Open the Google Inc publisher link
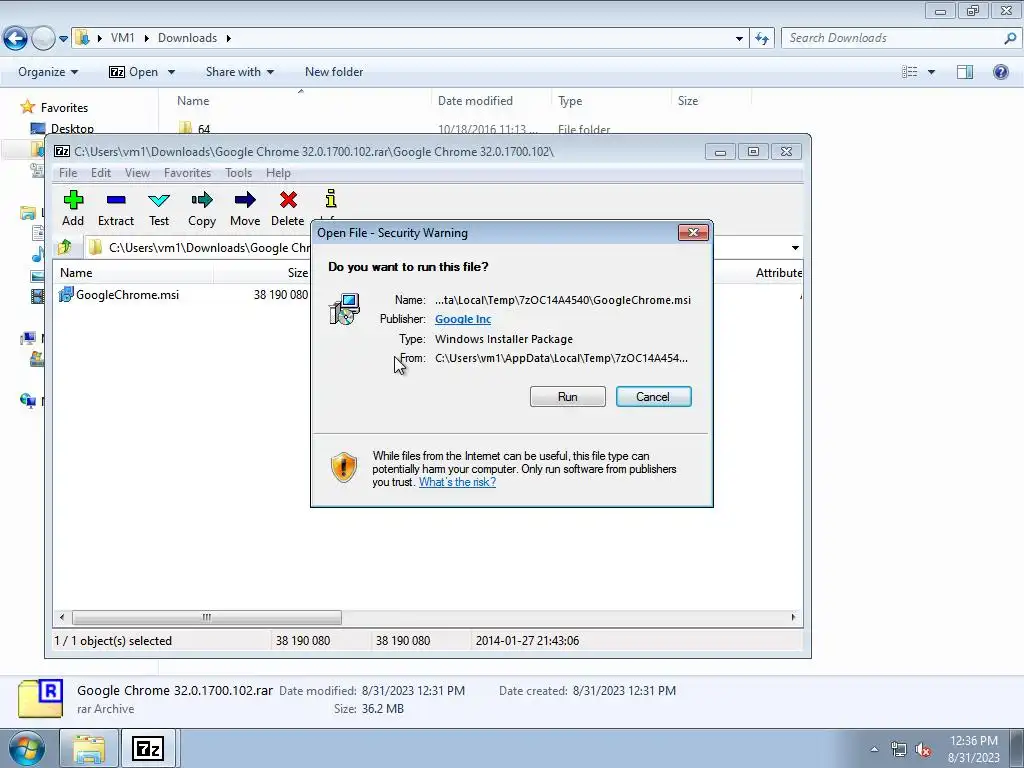The height and width of the screenshot is (768, 1024). click(463, 319)
